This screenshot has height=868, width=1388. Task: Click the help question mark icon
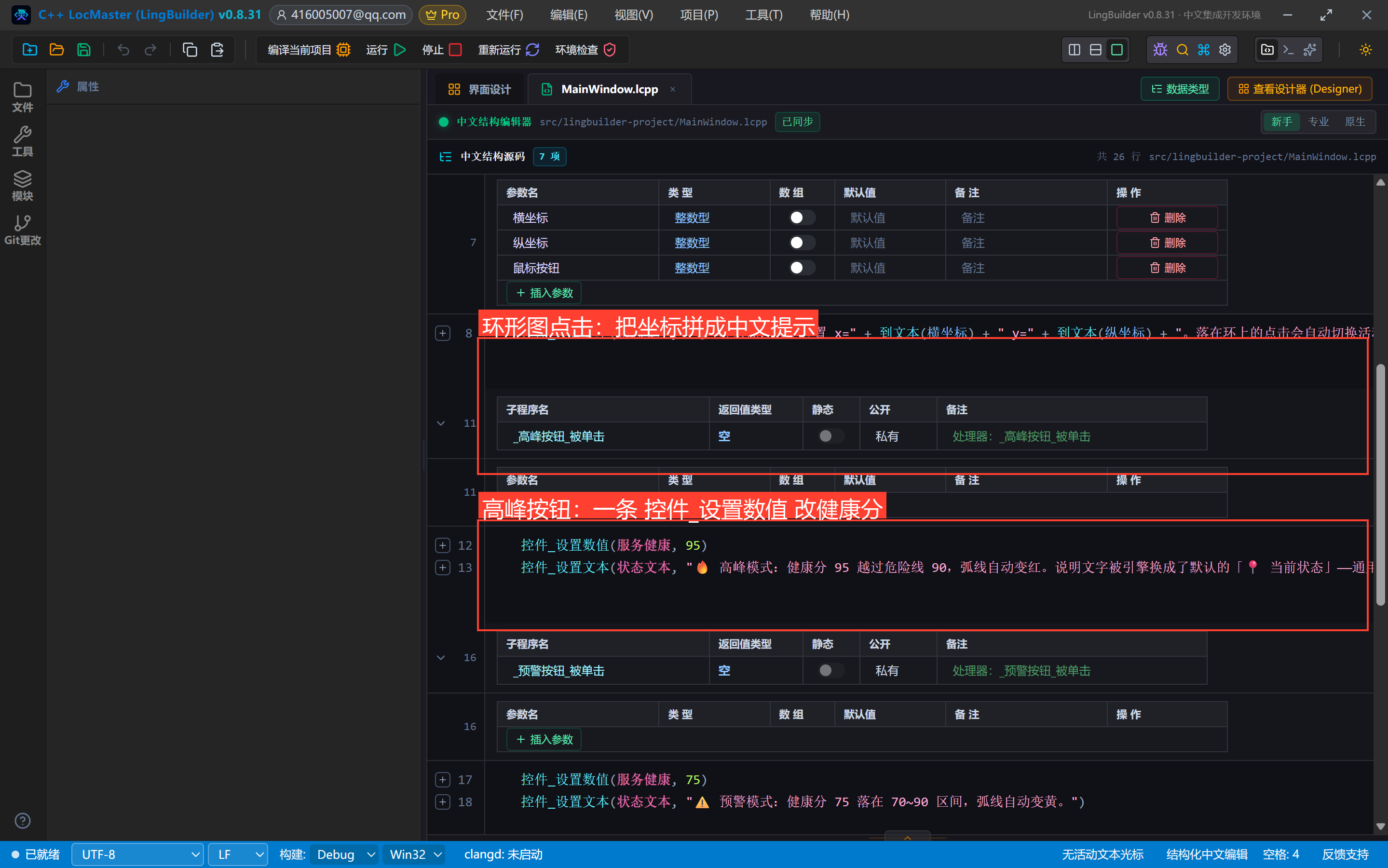(x=22, y=821)
